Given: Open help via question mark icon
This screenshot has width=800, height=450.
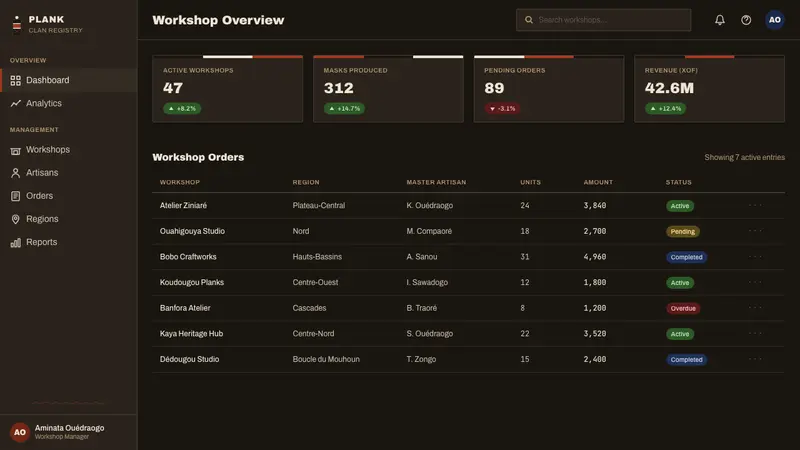Looking at the screenshot, I should tap(746, 20).
